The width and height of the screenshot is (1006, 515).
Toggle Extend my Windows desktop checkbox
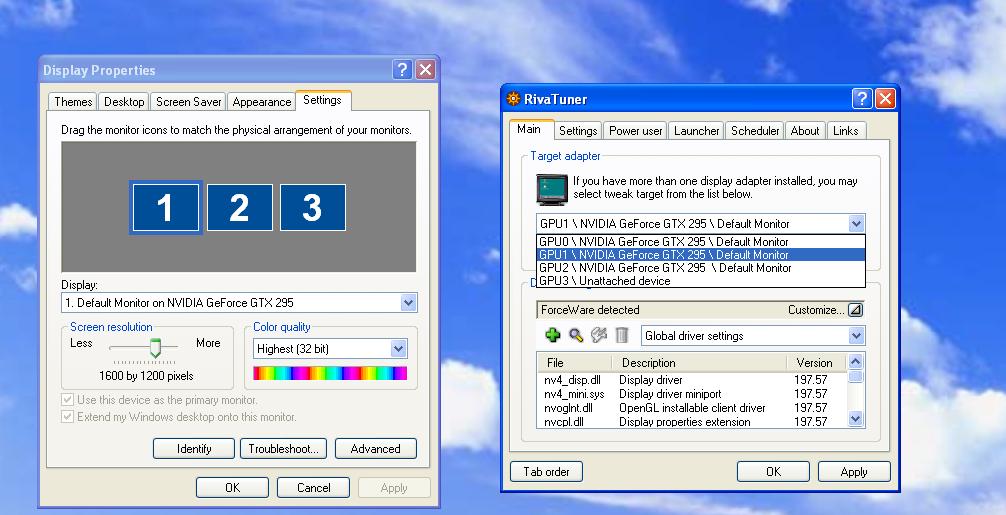pos(67,417)
